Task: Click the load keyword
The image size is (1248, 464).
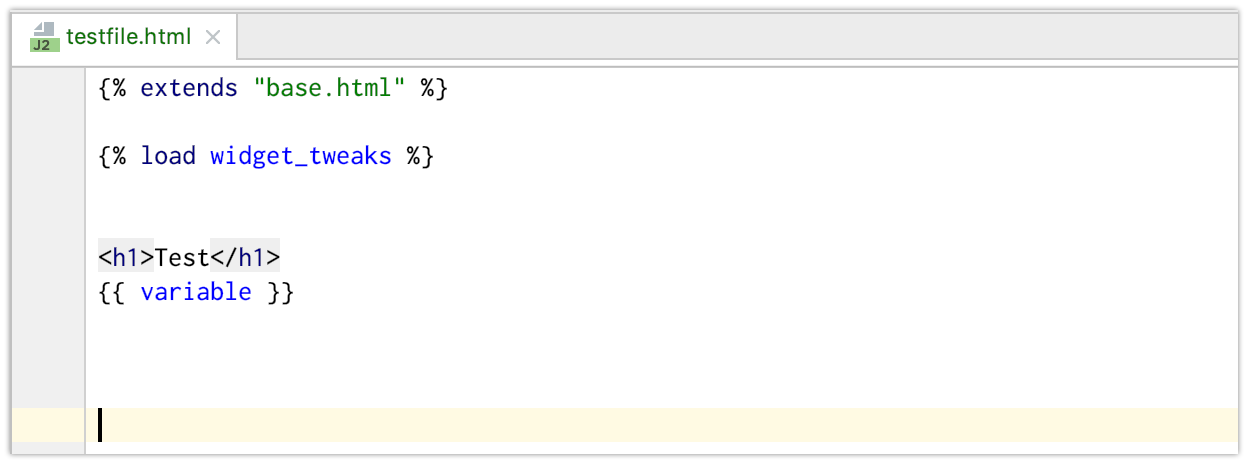Action: 168,156
